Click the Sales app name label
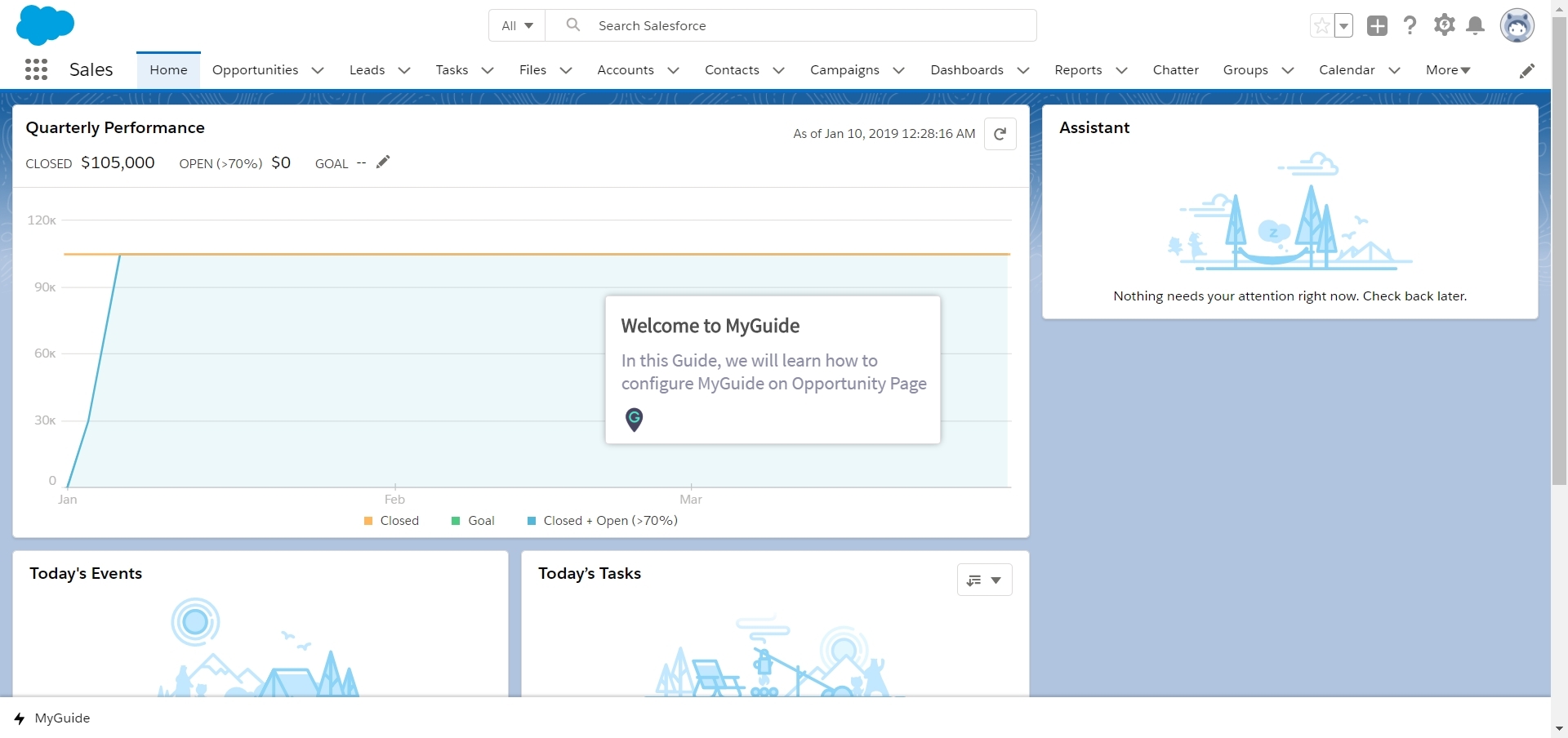Screen dimensions: 1568x738 click(x=91, y=70)
